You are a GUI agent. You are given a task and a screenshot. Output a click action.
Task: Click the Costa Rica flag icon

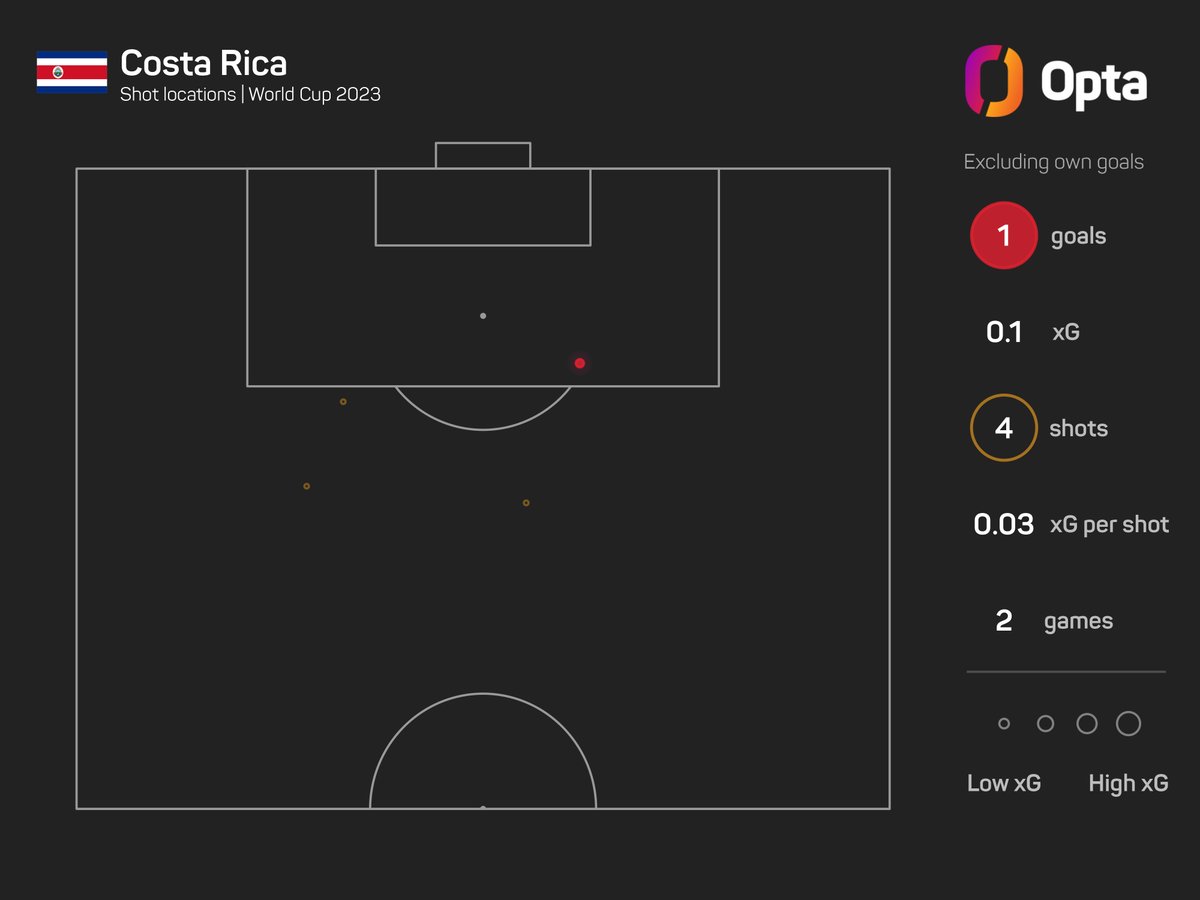tap(72, 72)
